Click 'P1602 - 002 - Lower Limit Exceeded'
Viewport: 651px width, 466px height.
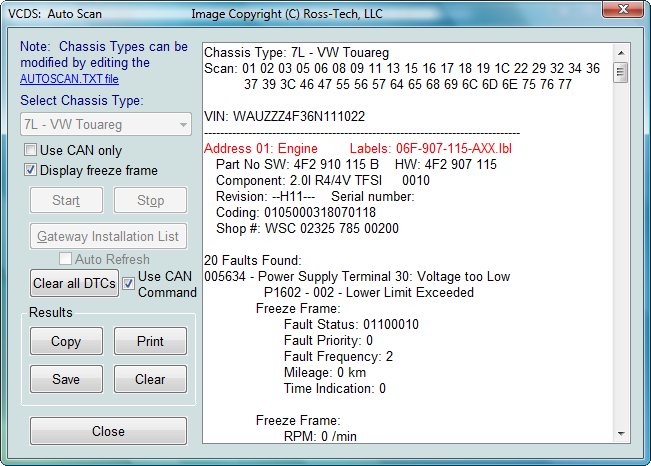[x=369, y=292]
